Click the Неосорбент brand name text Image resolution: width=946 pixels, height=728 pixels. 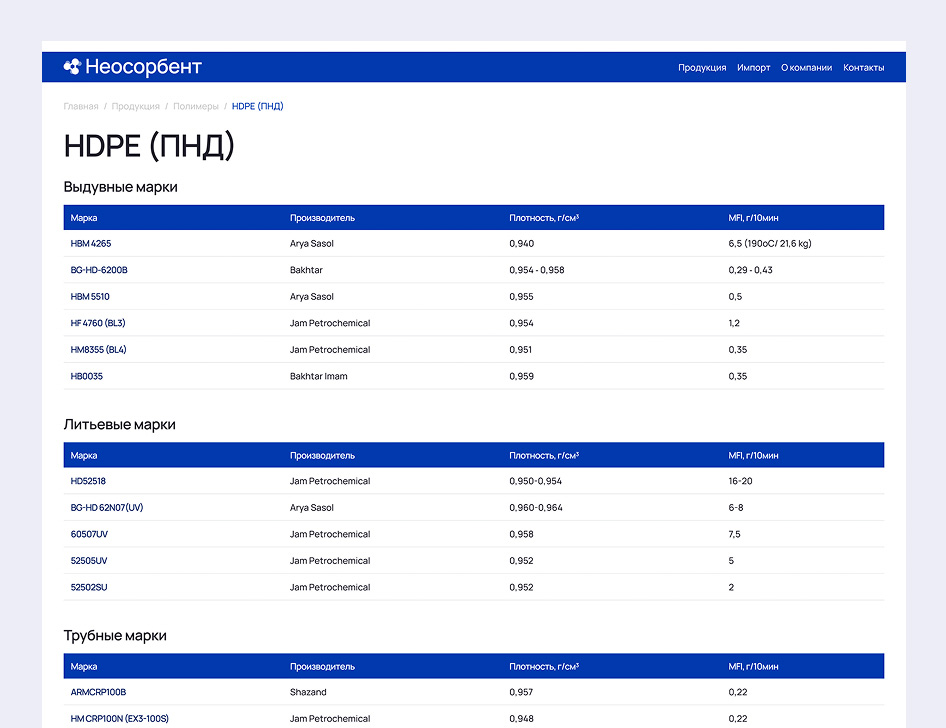pyautogui.click(x=143, y=67)
